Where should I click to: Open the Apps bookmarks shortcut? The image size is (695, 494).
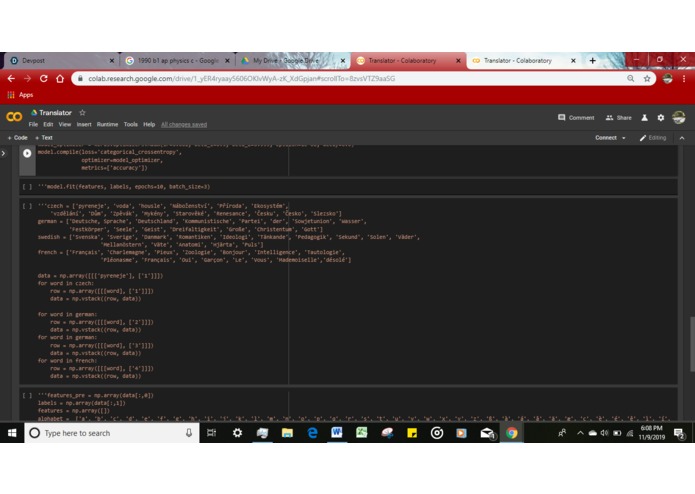tap(20, 95)
